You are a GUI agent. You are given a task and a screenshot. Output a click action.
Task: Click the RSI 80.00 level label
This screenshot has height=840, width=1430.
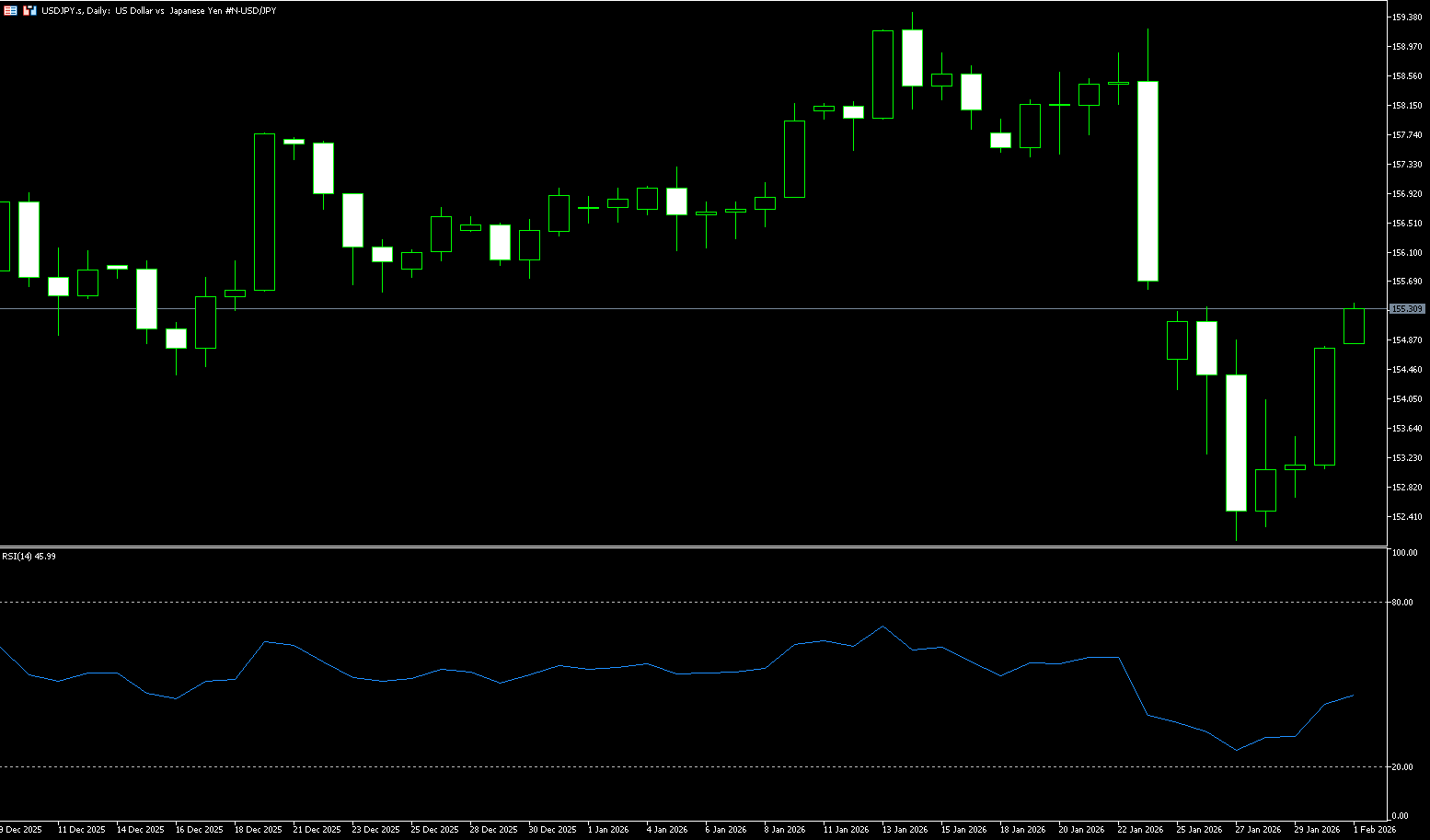(x=1403, y=603)
